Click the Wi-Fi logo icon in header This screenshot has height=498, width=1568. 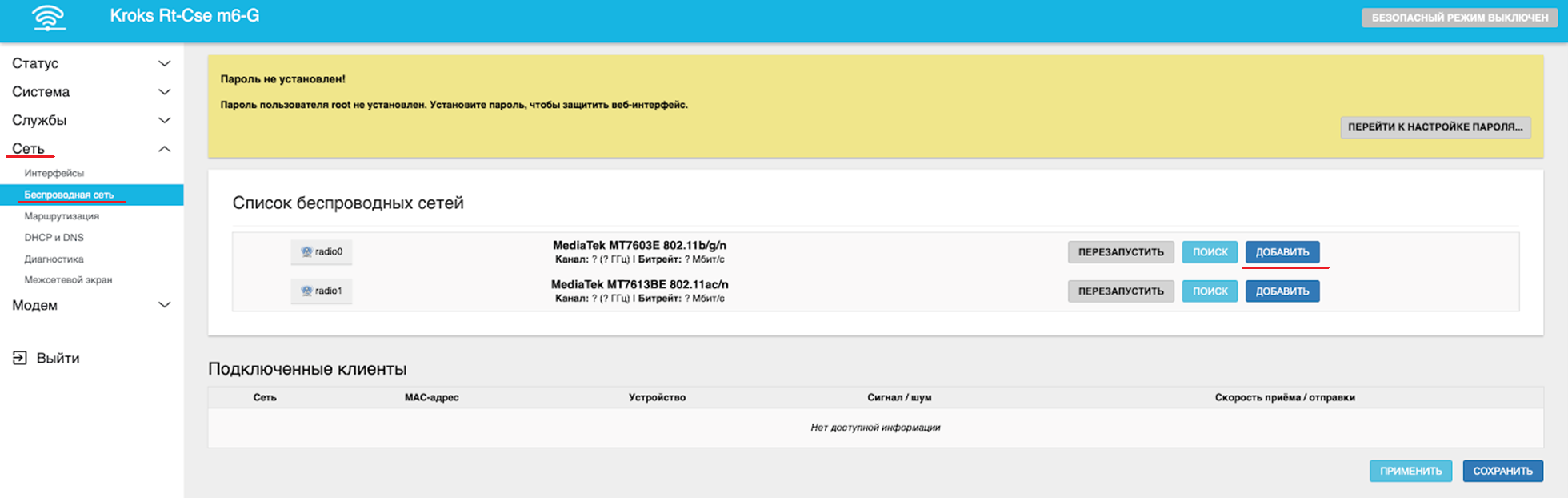coord(49,18)
